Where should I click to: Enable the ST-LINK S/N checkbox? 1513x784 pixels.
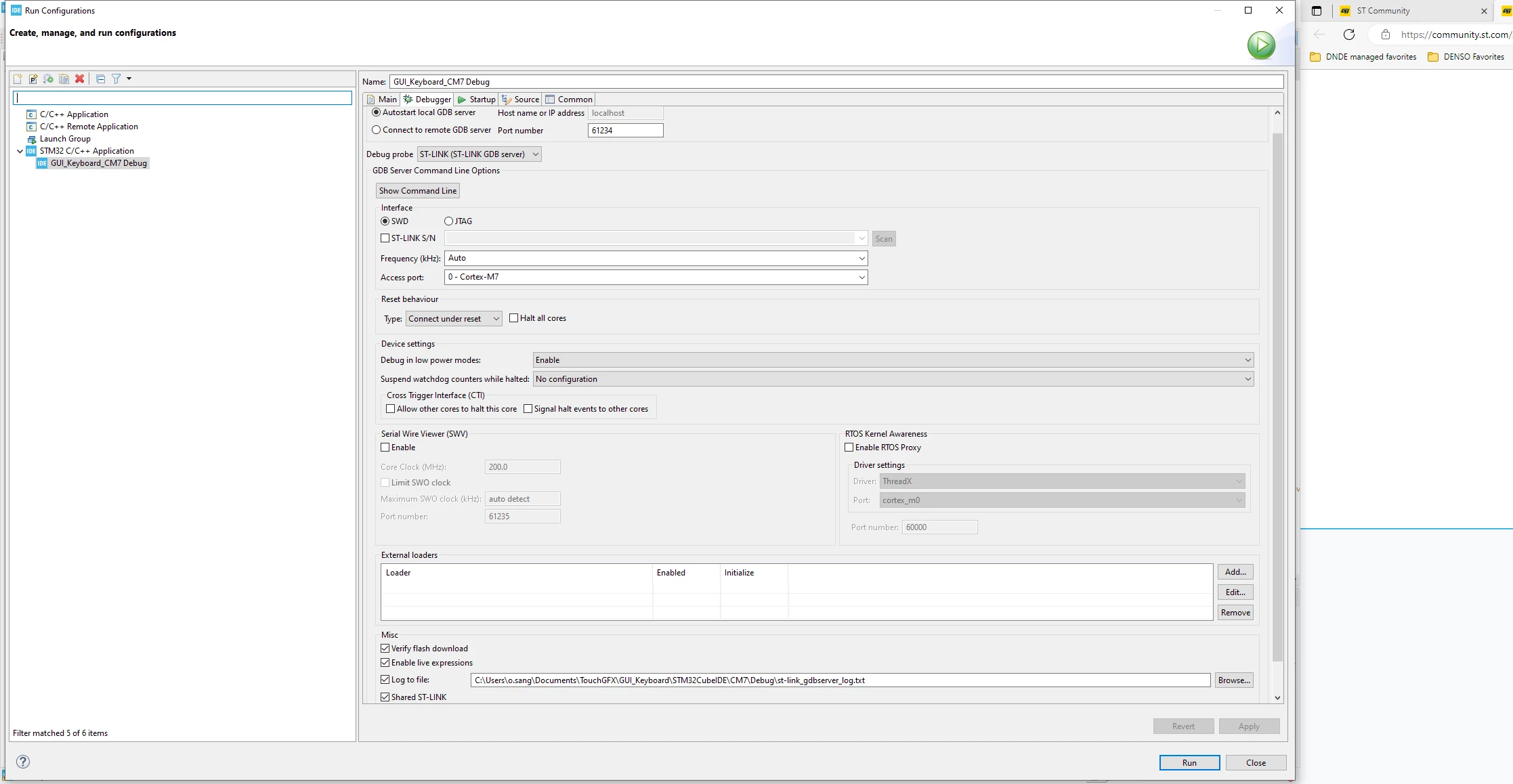(385, 238)
